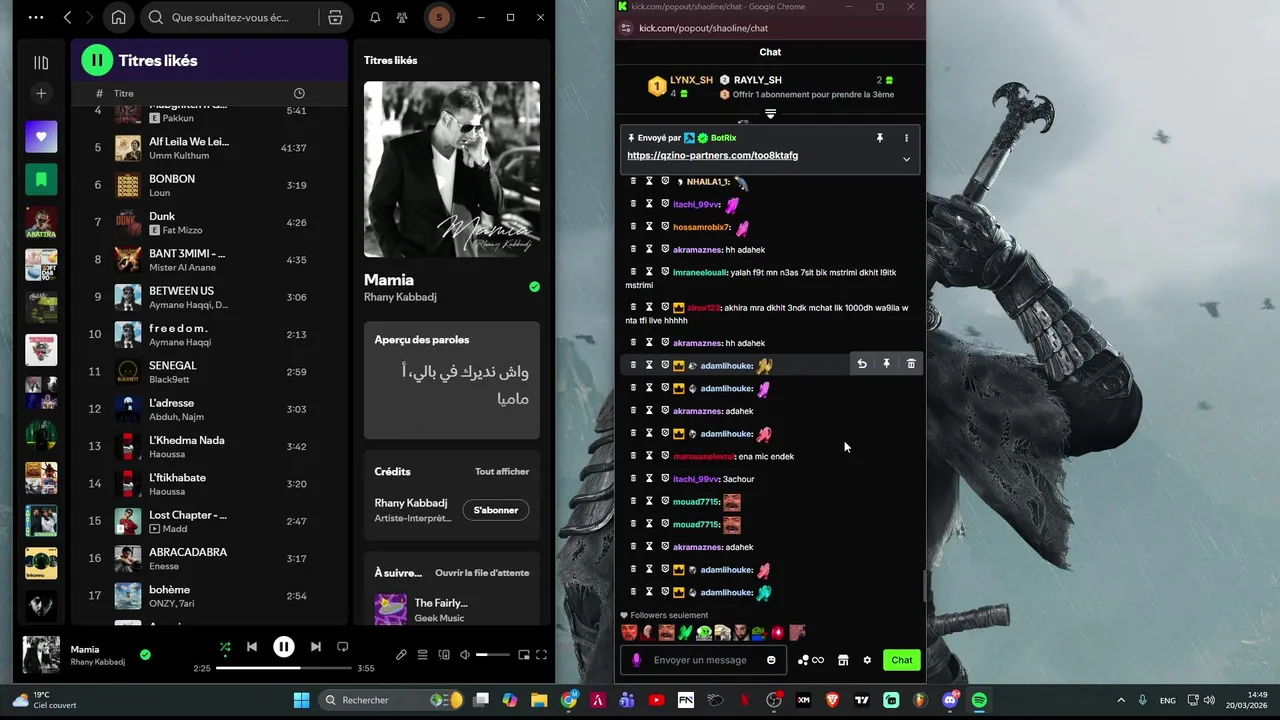Sort by duration clock column header

(x=299, y=93)
